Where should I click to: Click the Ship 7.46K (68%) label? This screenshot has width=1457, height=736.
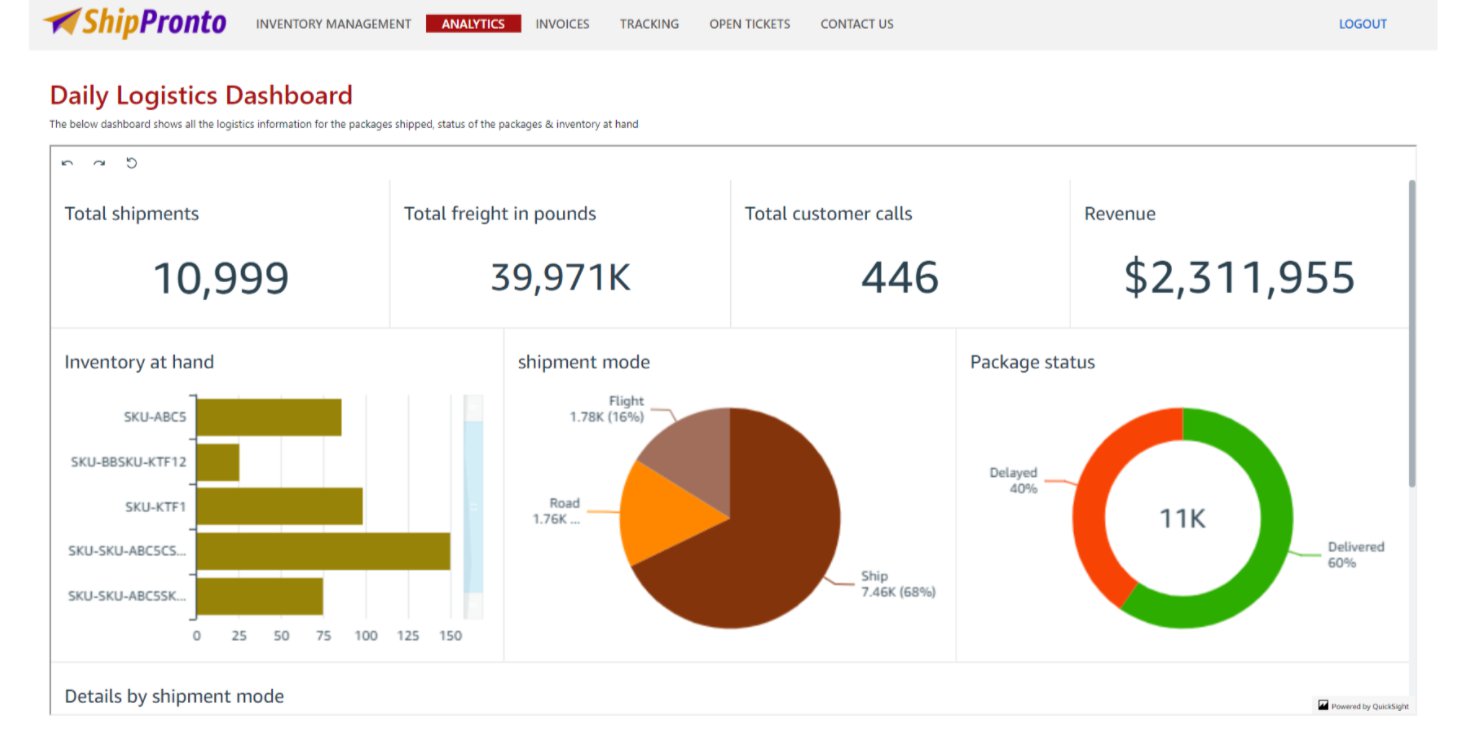pyautogui.click(x=898, y=584)
